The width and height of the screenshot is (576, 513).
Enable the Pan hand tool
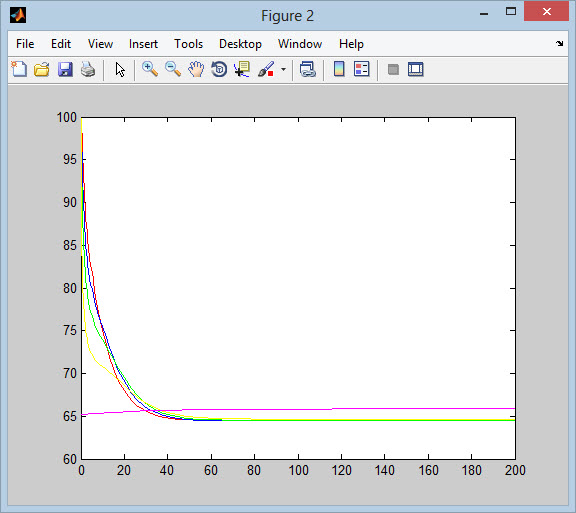coord(196,69)
